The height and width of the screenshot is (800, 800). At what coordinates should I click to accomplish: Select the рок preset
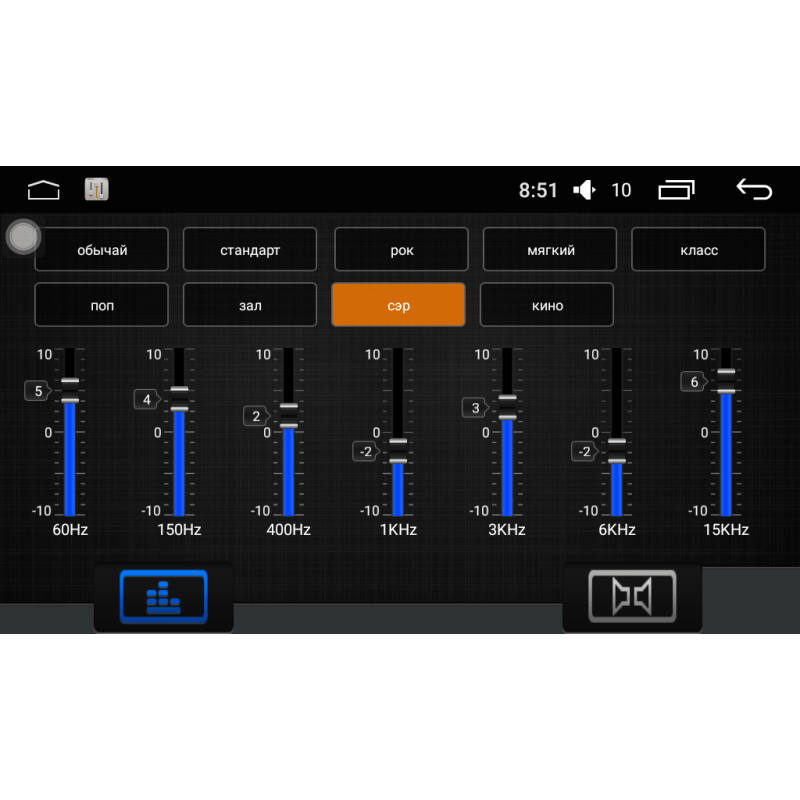tap(402, 249)
